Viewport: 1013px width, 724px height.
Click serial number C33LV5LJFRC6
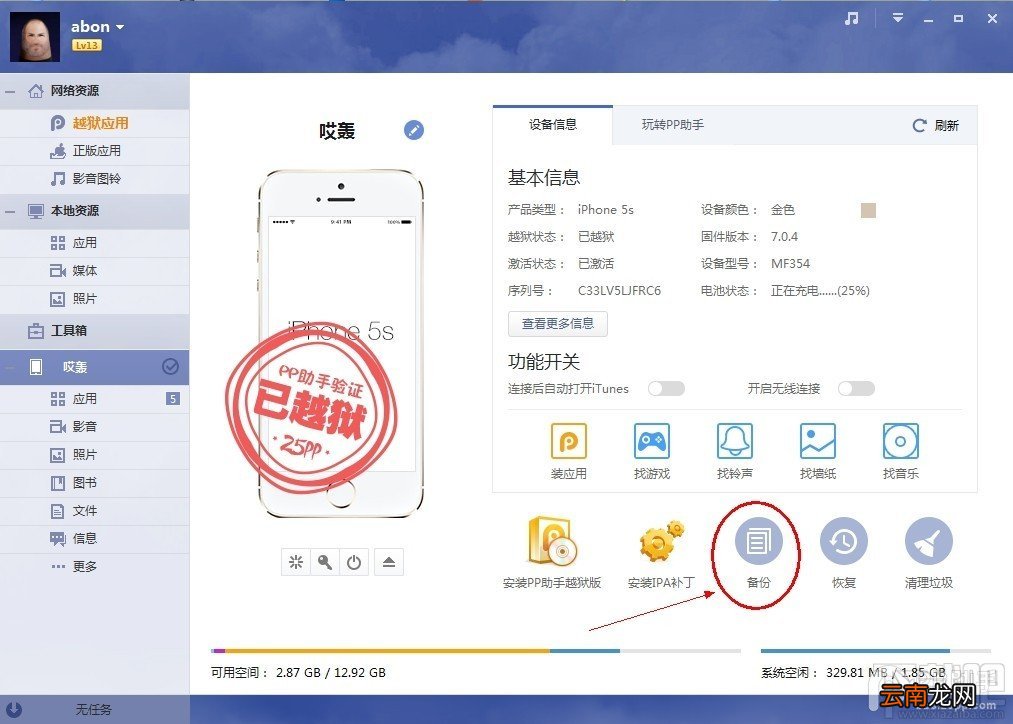coord(619,291)
